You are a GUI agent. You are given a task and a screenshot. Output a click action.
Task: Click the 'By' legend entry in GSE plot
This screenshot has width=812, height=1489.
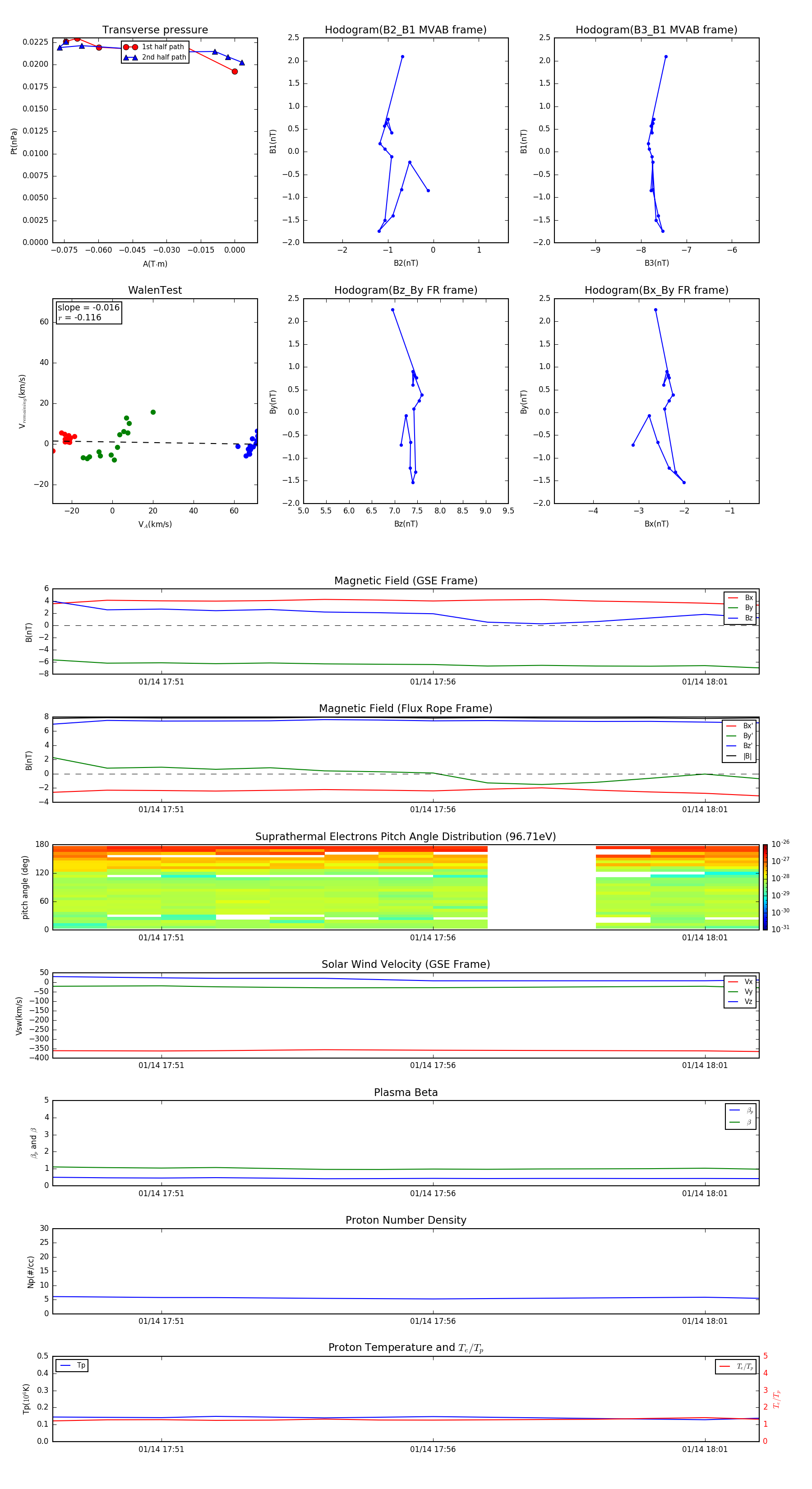(x=740, y=607)
